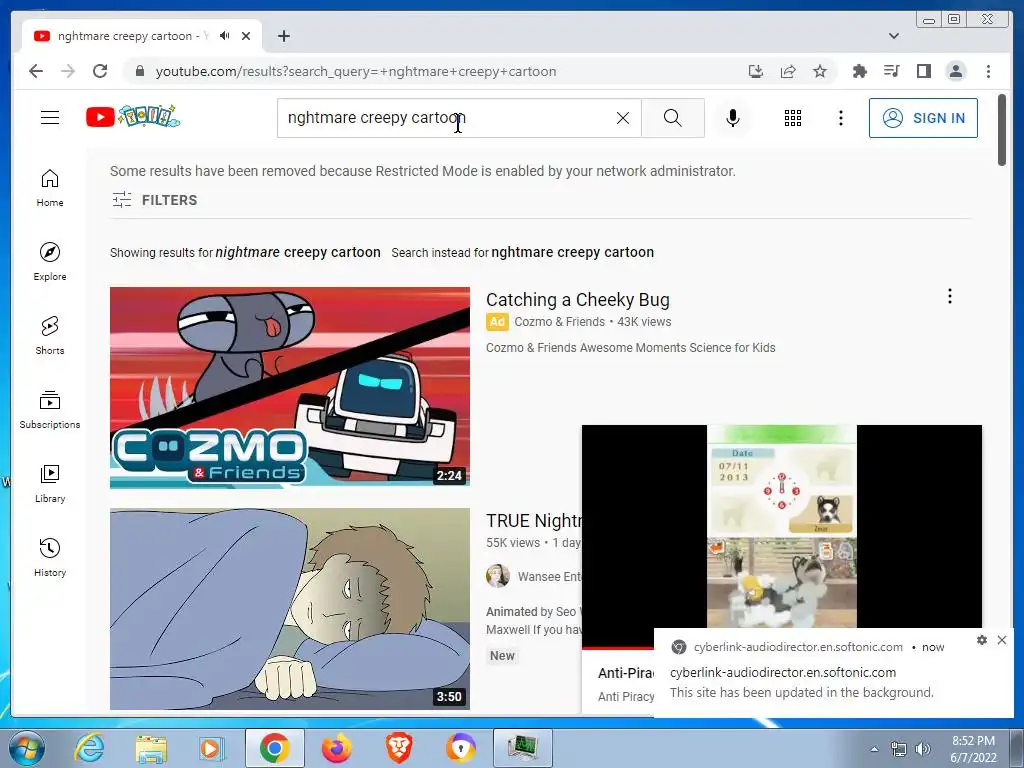Open Chrome extensions puzzle icon
This screenshot has height=768, width=1024.
pyautogui.click(x=859, y=71)
